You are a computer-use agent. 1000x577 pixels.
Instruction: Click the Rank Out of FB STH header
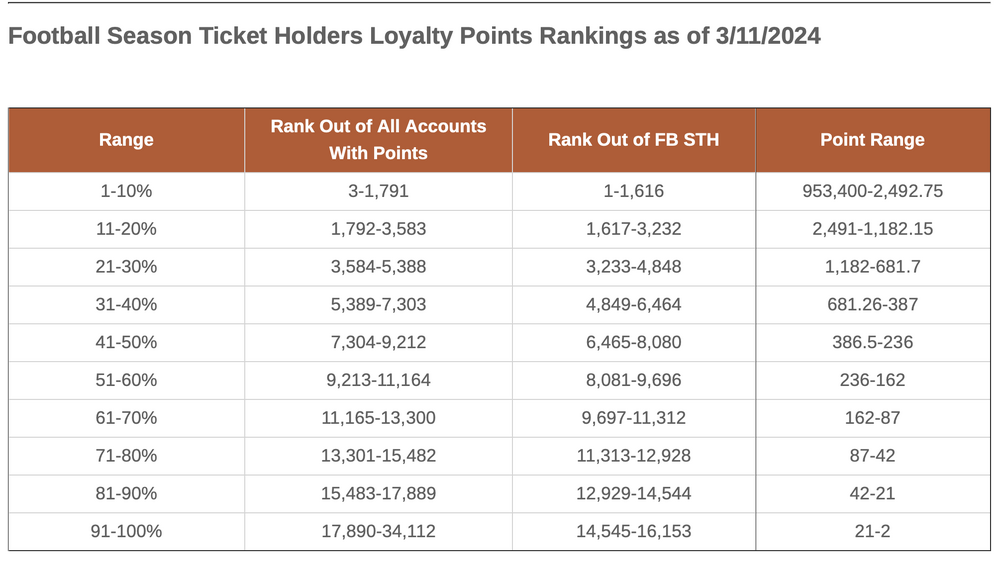coord(633,140)
